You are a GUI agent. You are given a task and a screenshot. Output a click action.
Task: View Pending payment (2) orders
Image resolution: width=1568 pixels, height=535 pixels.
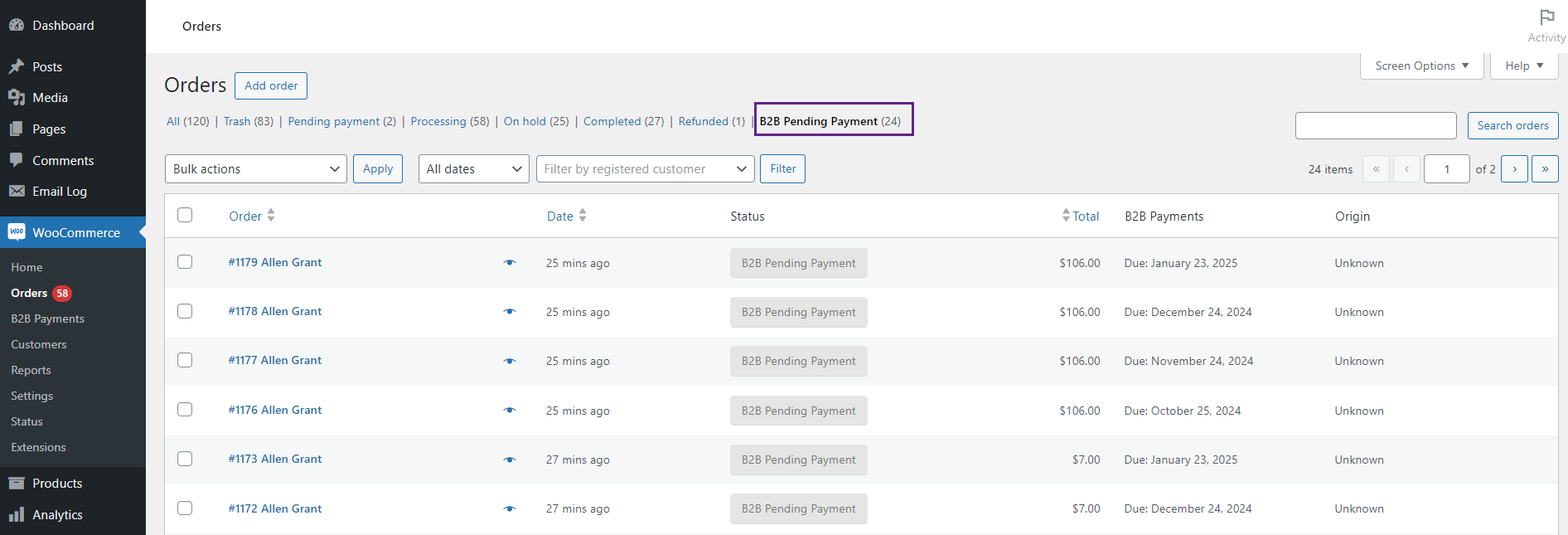click(342, 121)
